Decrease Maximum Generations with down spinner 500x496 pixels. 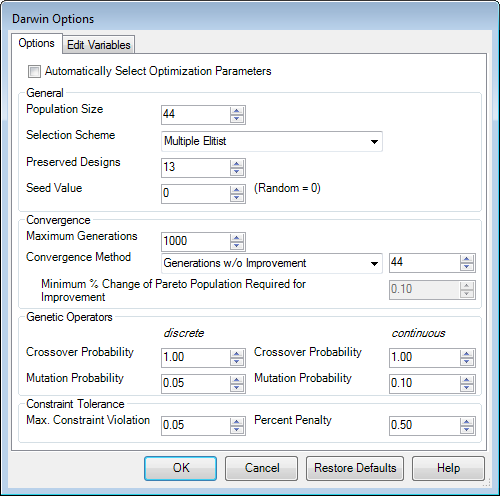point(237,246)
